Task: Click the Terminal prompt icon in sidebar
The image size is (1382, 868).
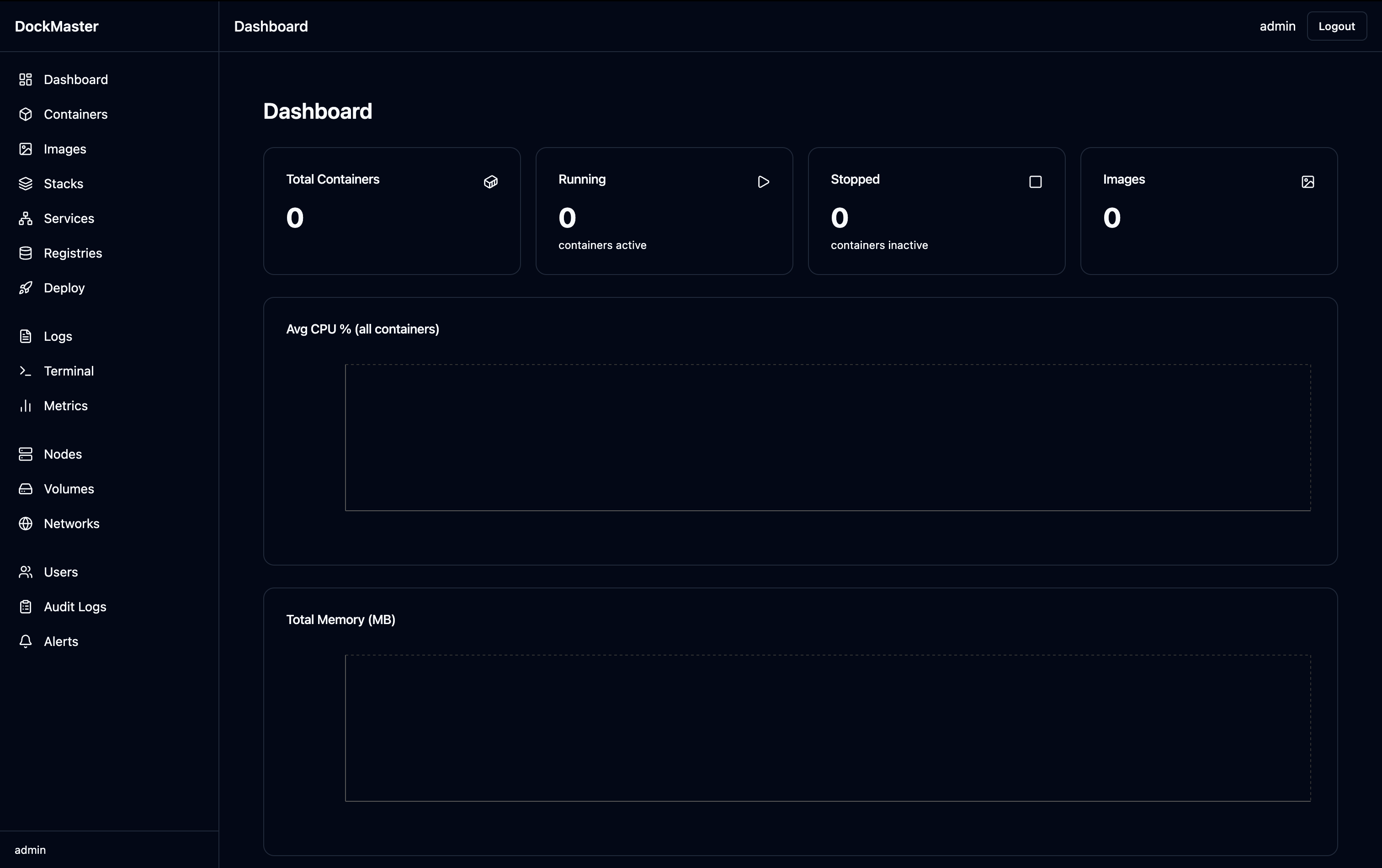Action: tap(25, 371)
